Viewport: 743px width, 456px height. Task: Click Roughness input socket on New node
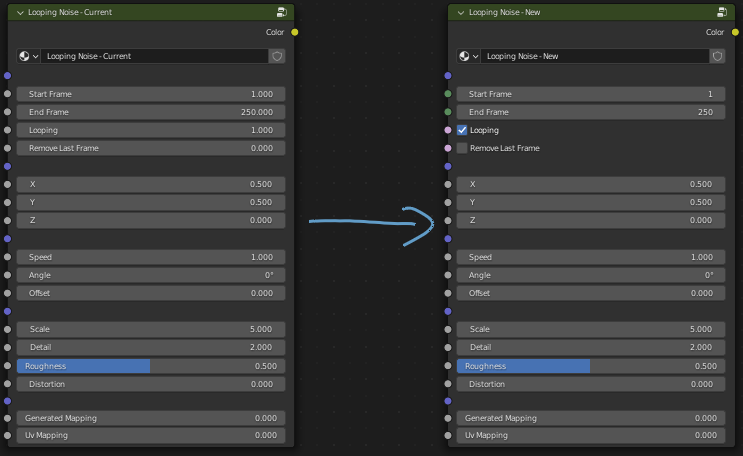pos(448,365)
